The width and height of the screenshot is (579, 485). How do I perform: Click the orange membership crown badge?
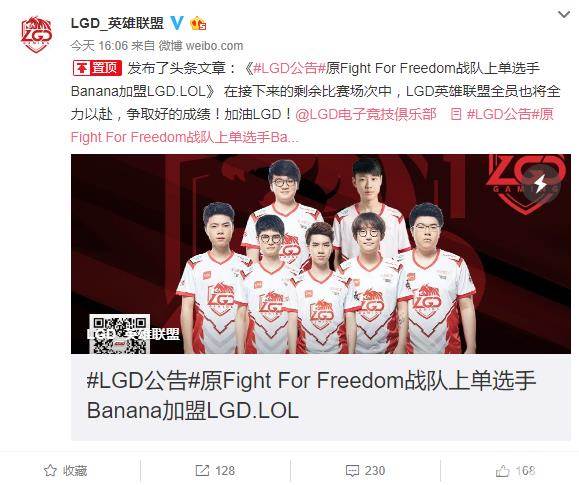coord(198,24)
